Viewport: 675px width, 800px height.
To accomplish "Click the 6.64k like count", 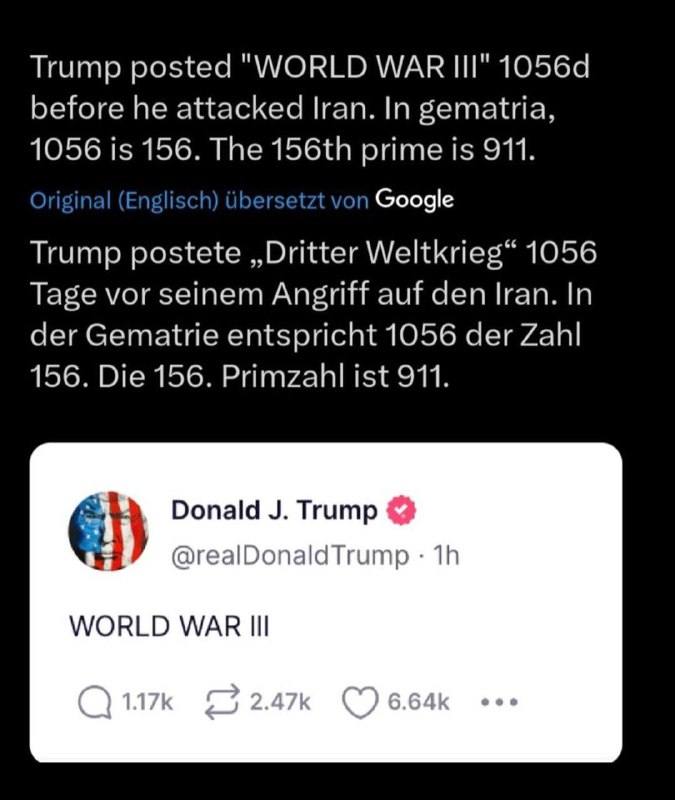I will click(418, 703).
